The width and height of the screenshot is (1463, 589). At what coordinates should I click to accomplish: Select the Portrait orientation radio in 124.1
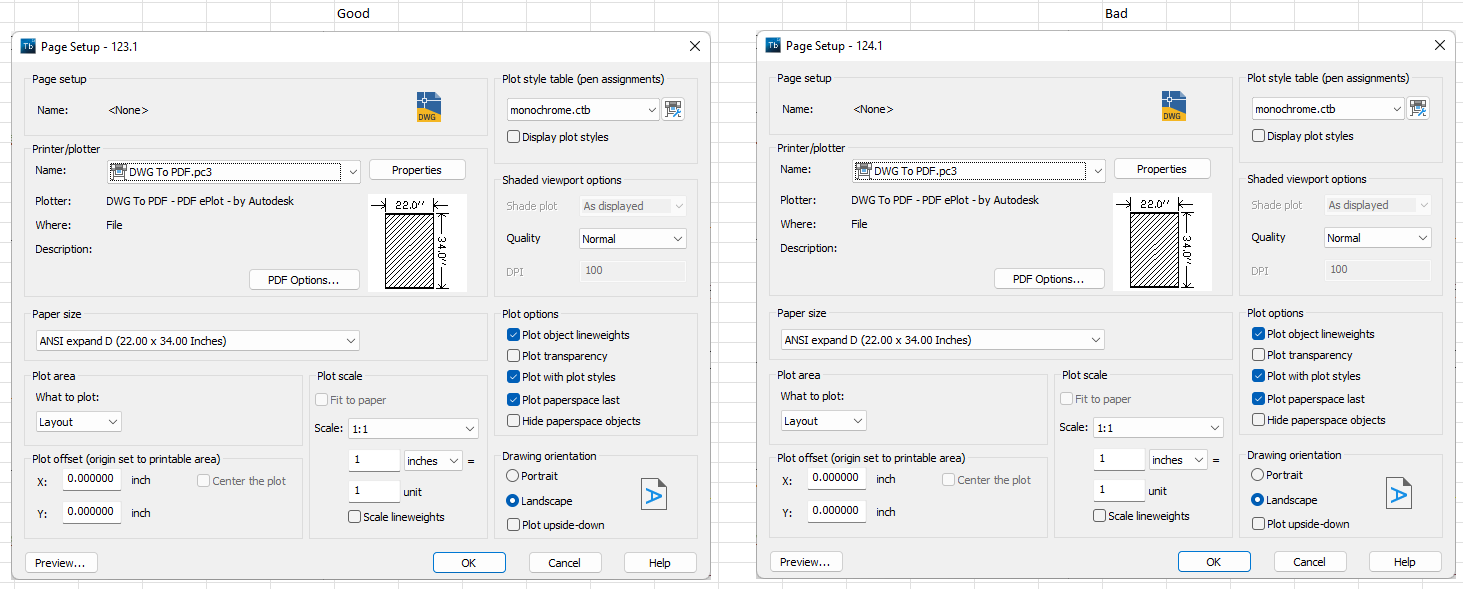pos(1258,475)
